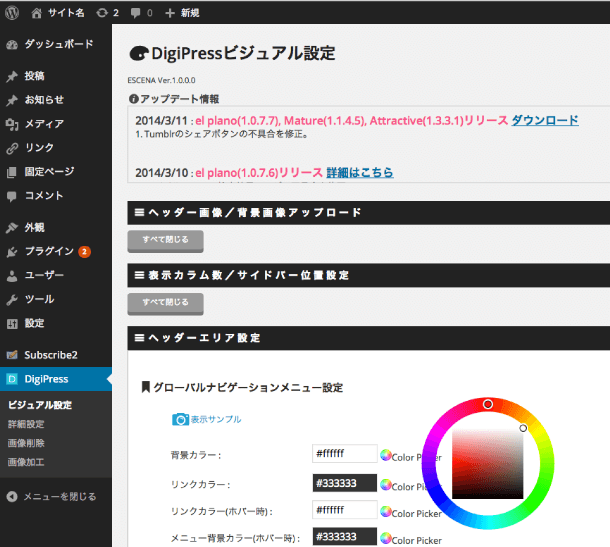This screenshot has width=610, height=547.
Task: Collapse the ヘッダーエリア設定 section header
Action: pyautogui.click(x=368, y=338)
